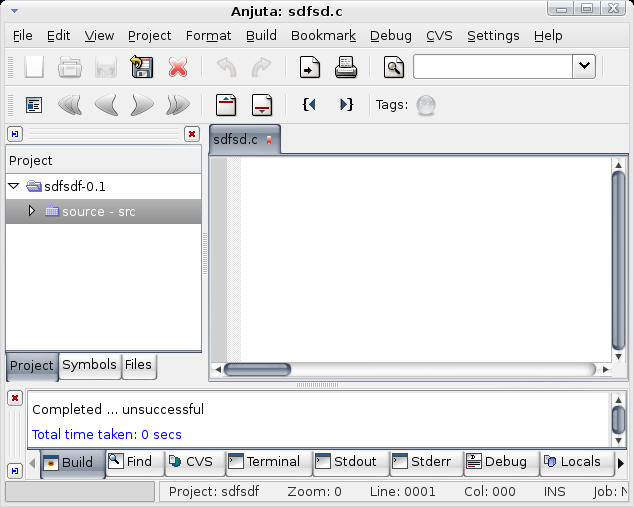Go to block end brace icon
The image size is (634, 507).
click(x=347, y=105)
